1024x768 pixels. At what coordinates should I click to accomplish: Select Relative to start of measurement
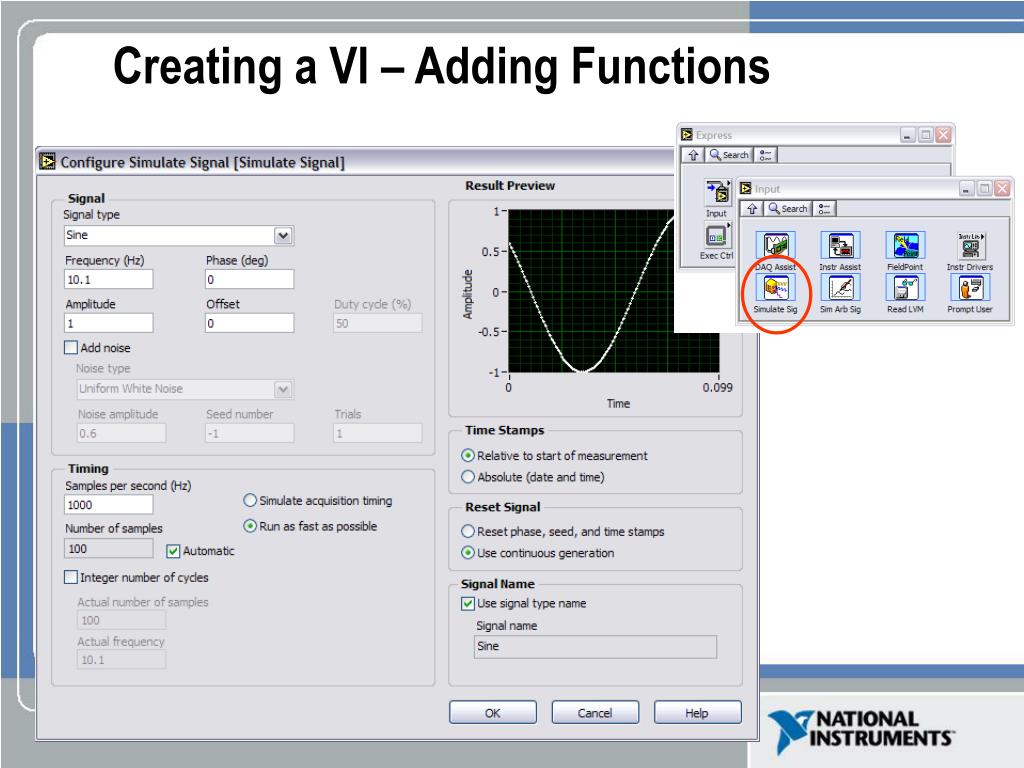click(x=468, y=455)
